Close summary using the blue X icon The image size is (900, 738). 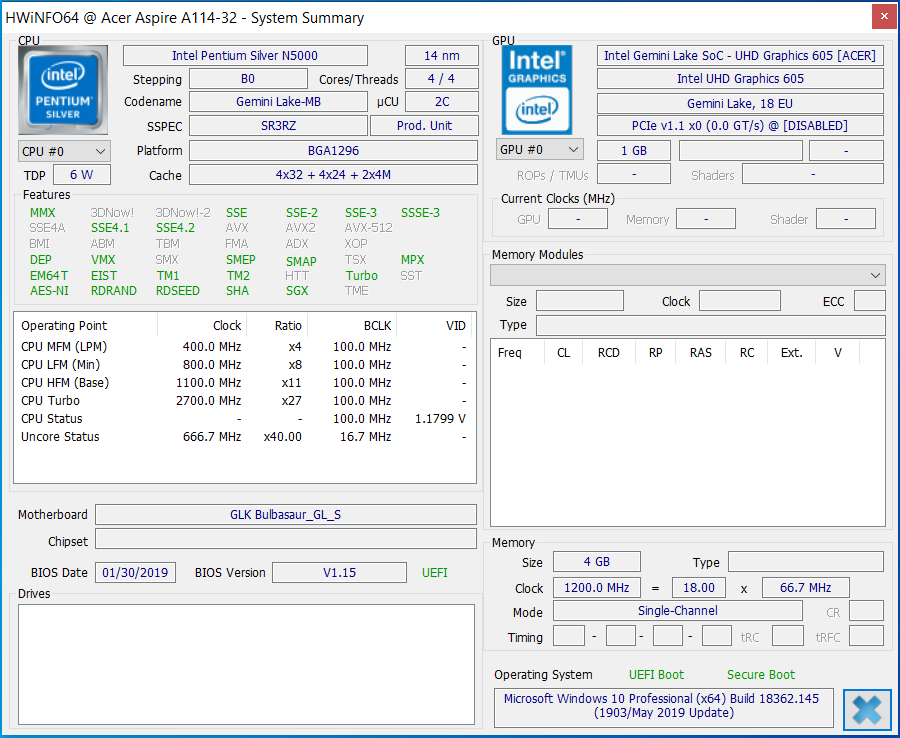coord(866,709)
